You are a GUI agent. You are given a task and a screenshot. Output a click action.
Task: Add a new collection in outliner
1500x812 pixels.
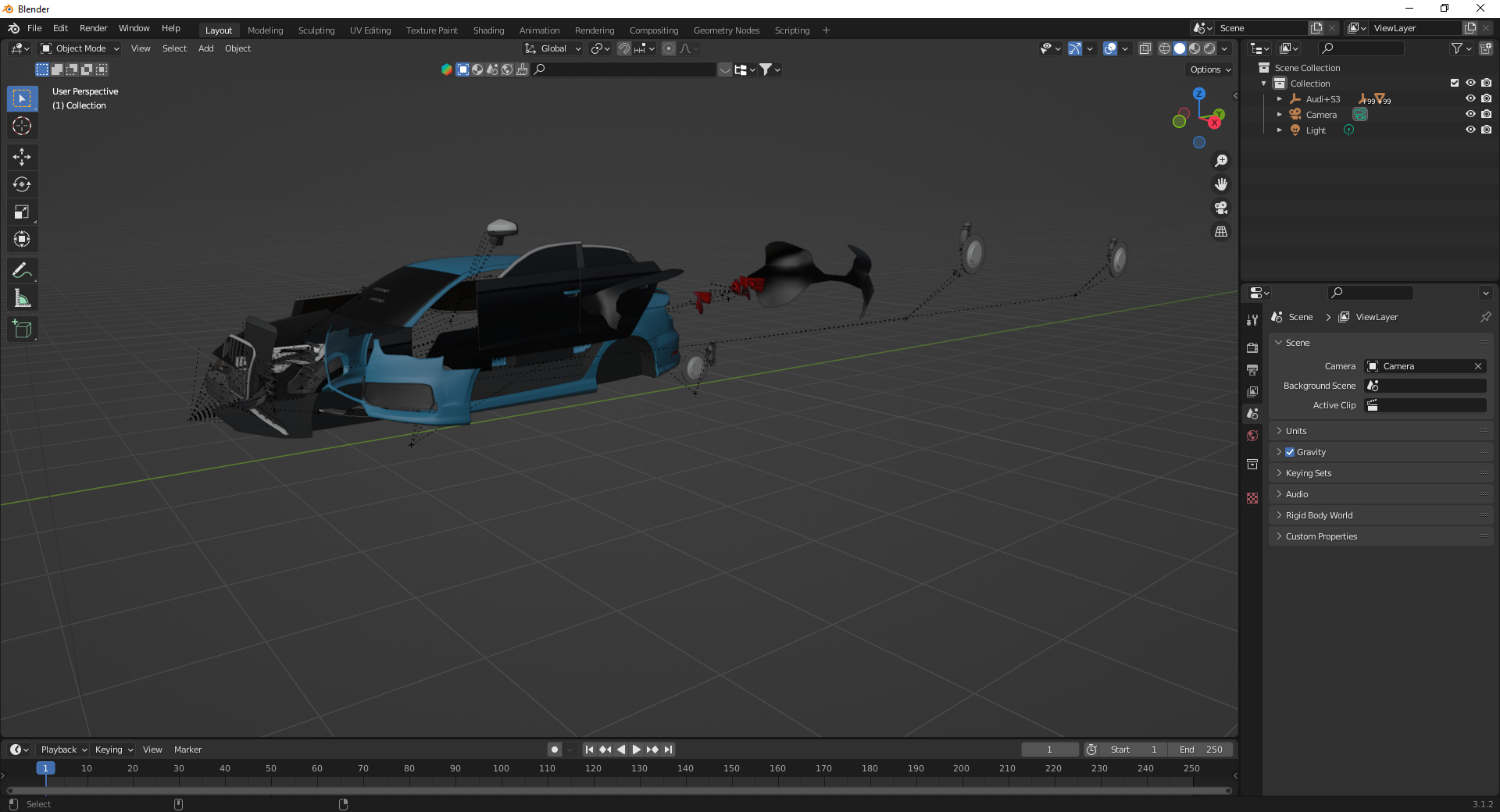[1486, 48]
